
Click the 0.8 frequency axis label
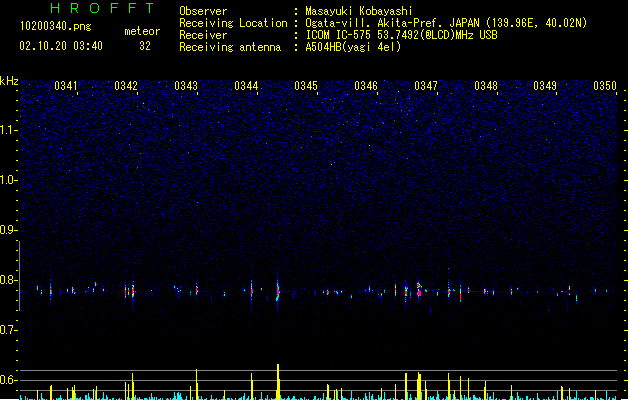tap(8, 280)
